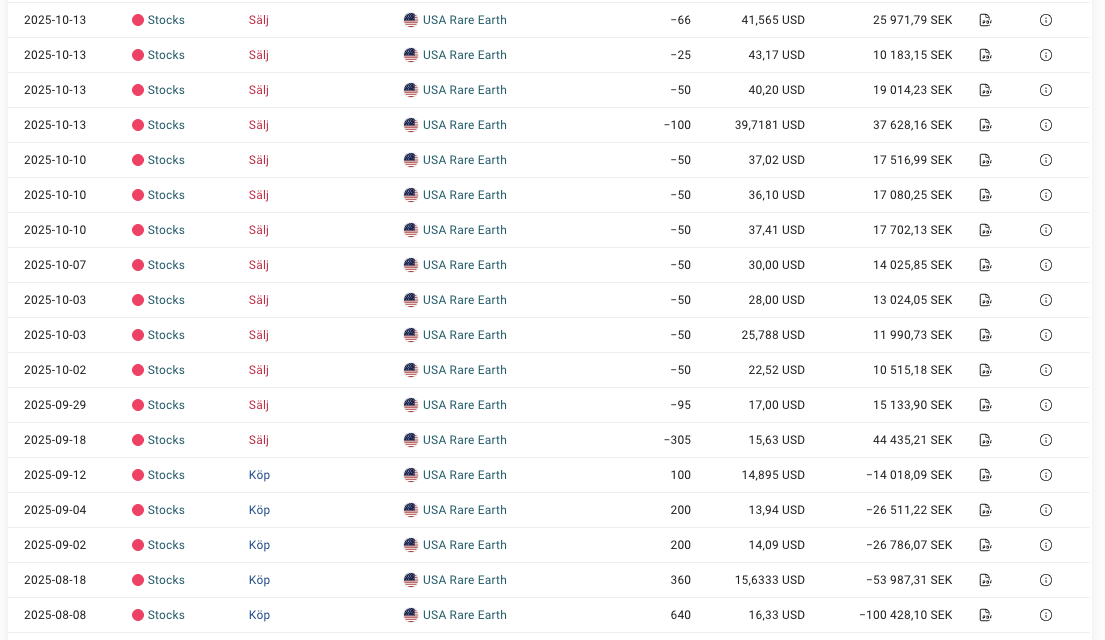Click info icon on 2025-10-02 row
The height and width of the screenshot is (640, 1105).
tap(1046, 370)
